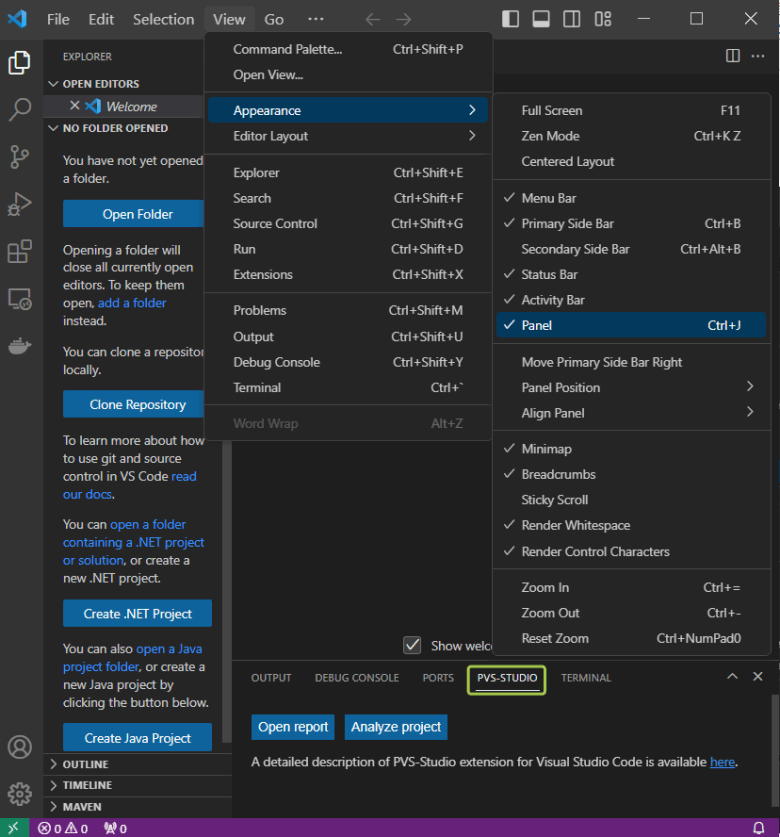Image resolution: width=780 pixels, height=837 pixels.
Task: Disable Render Whitespace
Action: click(x=575, y=525)
